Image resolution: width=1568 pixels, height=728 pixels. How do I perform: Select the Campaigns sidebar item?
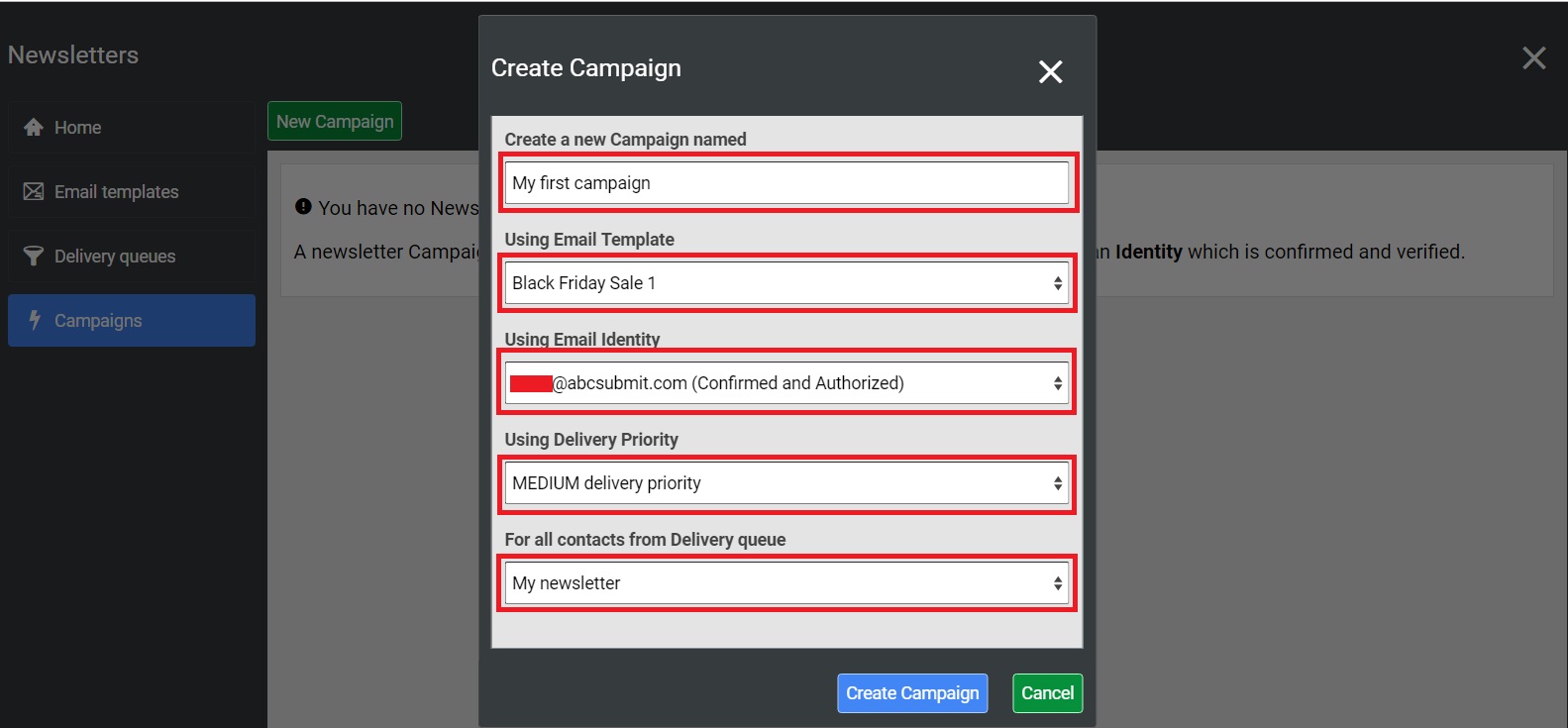(98, 321)
